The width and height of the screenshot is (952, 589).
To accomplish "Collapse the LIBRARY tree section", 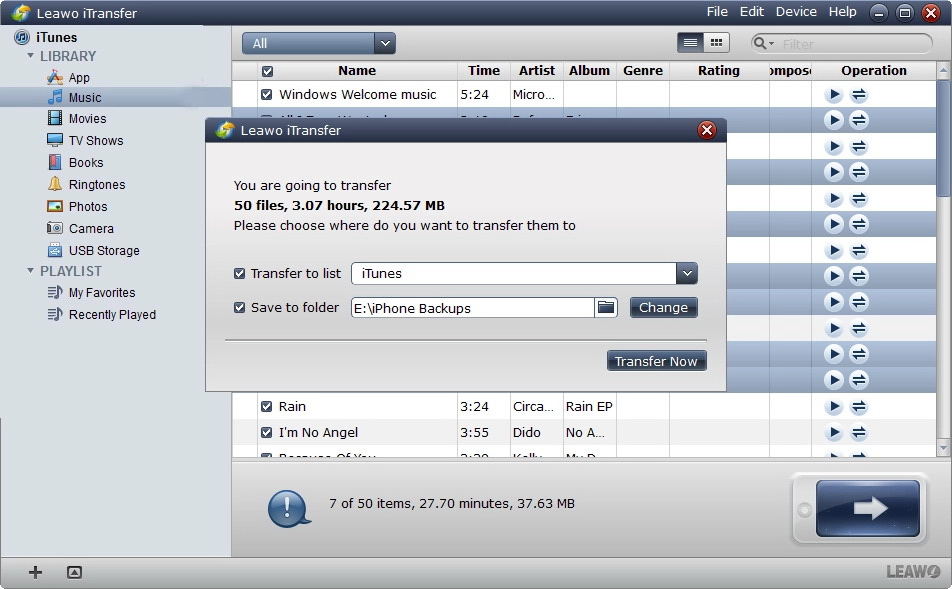I will pyautogui.click(x=33, y=56).
